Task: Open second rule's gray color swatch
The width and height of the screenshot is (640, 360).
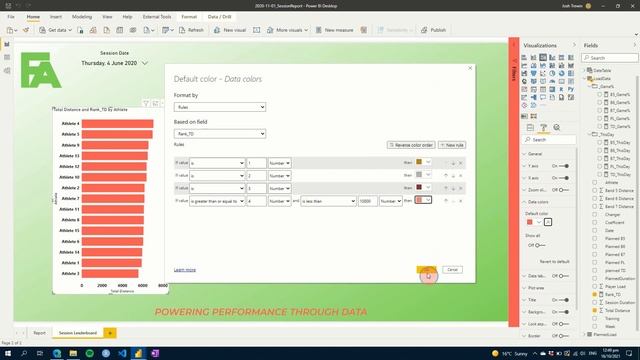Action: [x=423, y=175]
